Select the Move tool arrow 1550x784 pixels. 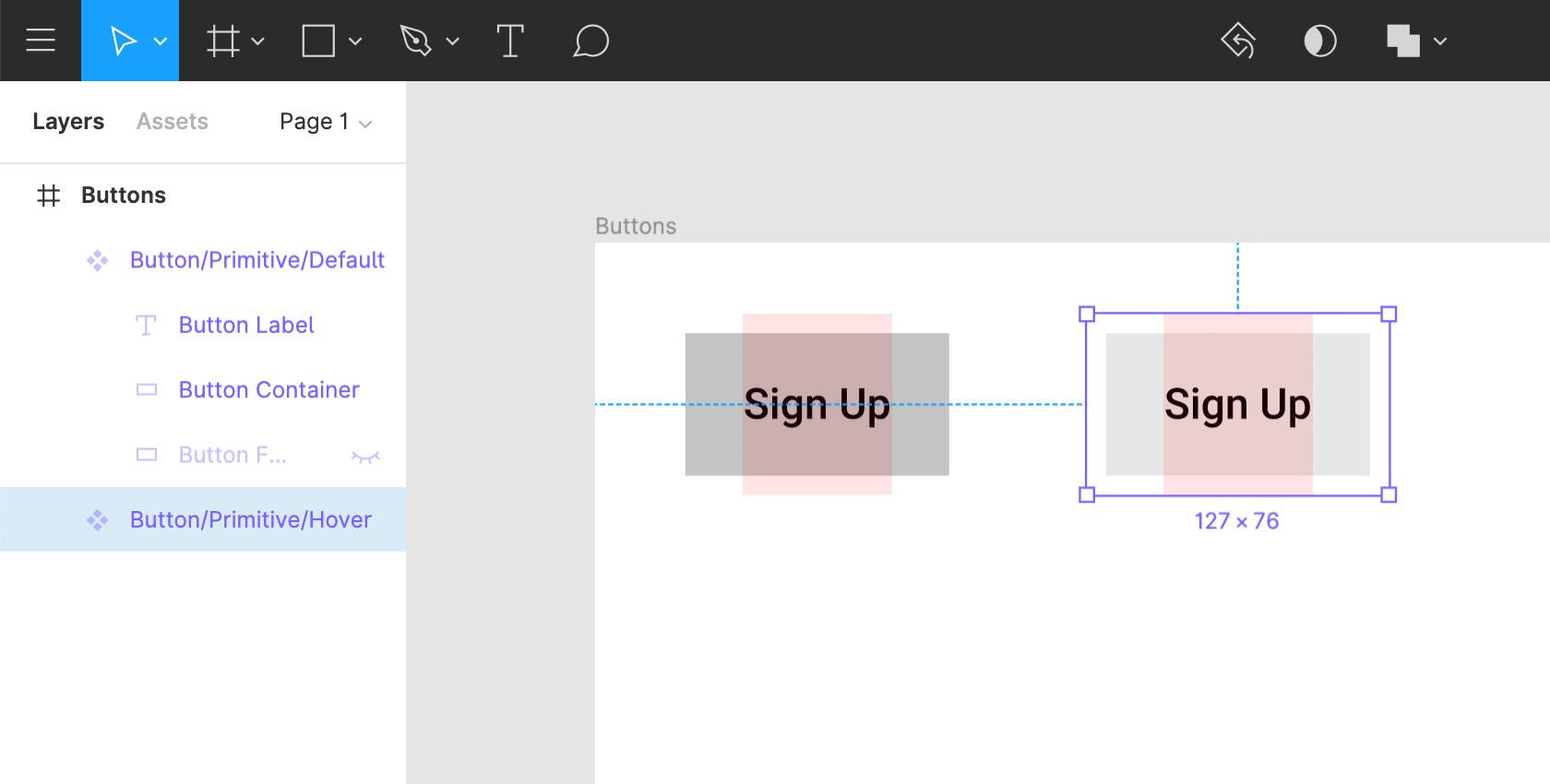[x=123, y=41]
